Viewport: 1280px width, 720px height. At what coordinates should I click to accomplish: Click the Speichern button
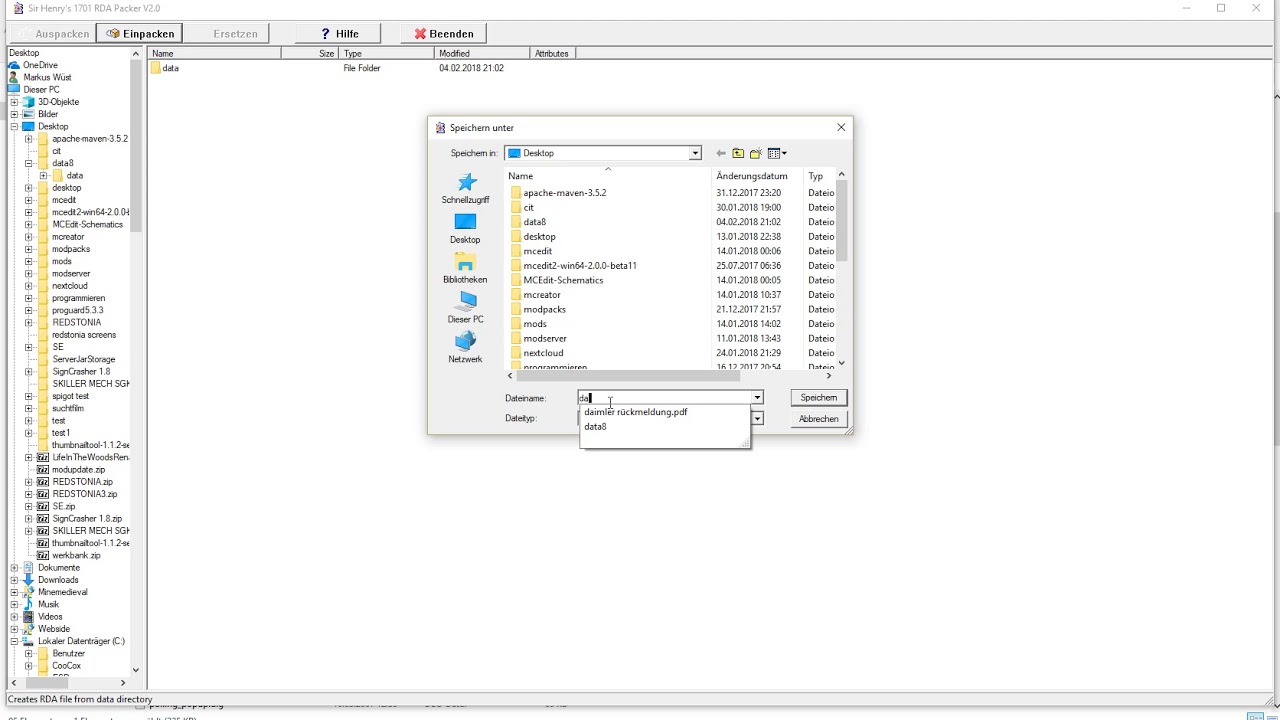point(818,397)
